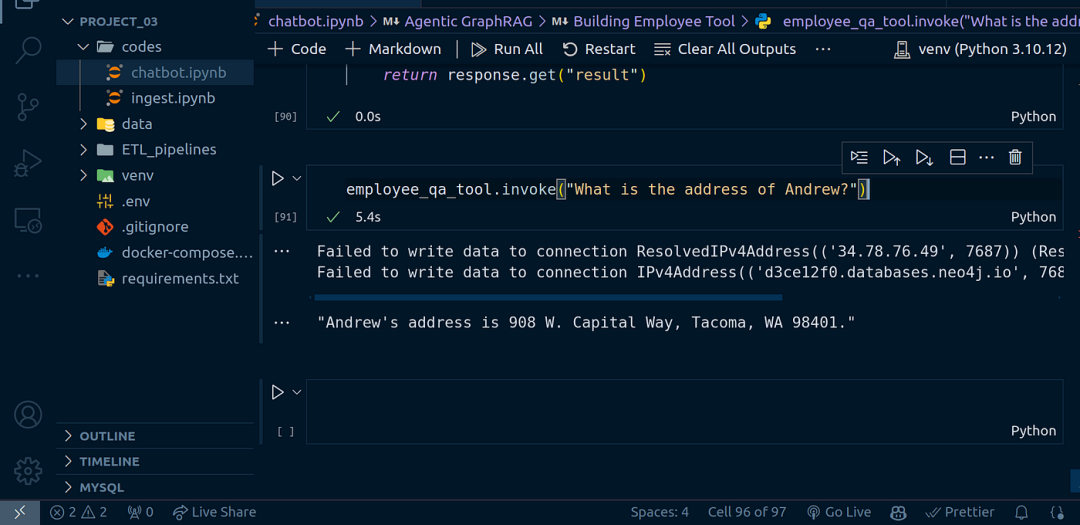Open output actions ellipsis beside Andrew's address result
The image size is (1080, 525).
click(282, 322)
